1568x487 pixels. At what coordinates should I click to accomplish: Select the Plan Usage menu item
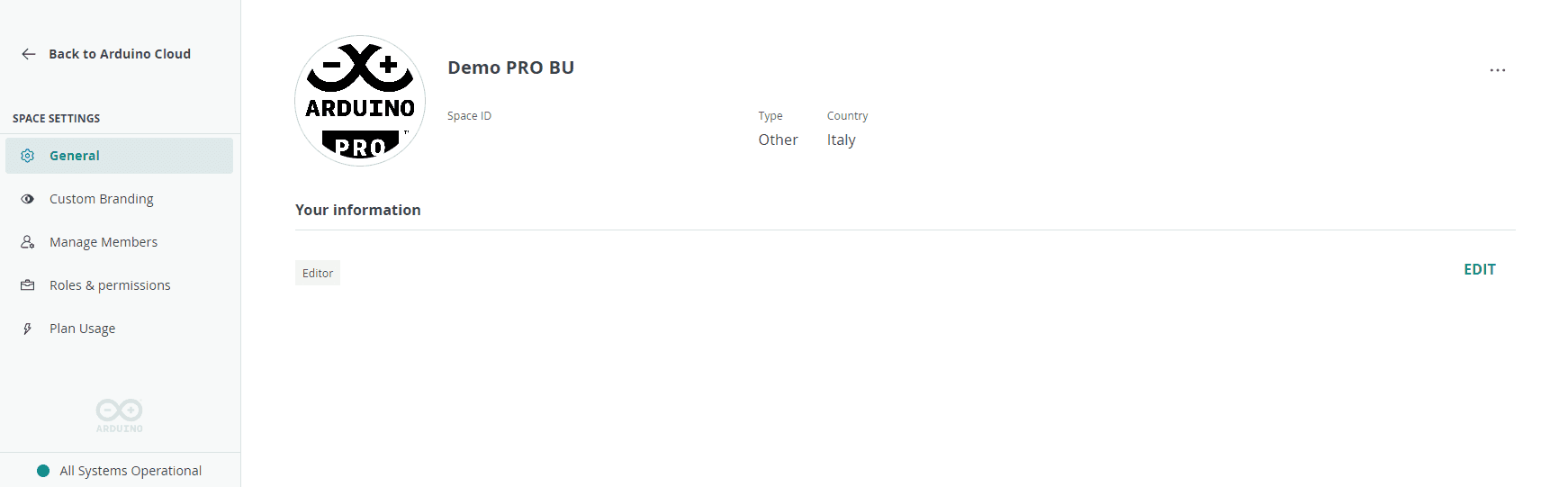coord(82,329)
